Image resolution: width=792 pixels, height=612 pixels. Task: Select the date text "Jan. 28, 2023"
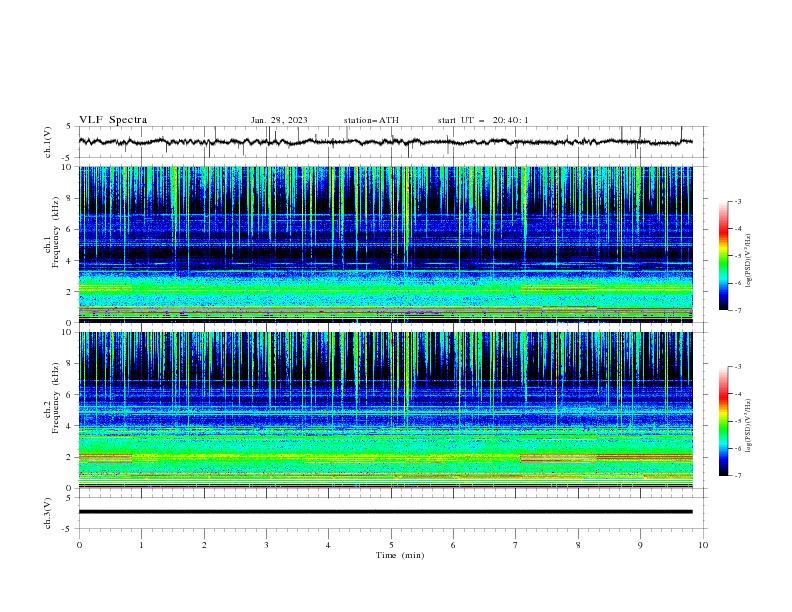(279, 120)
